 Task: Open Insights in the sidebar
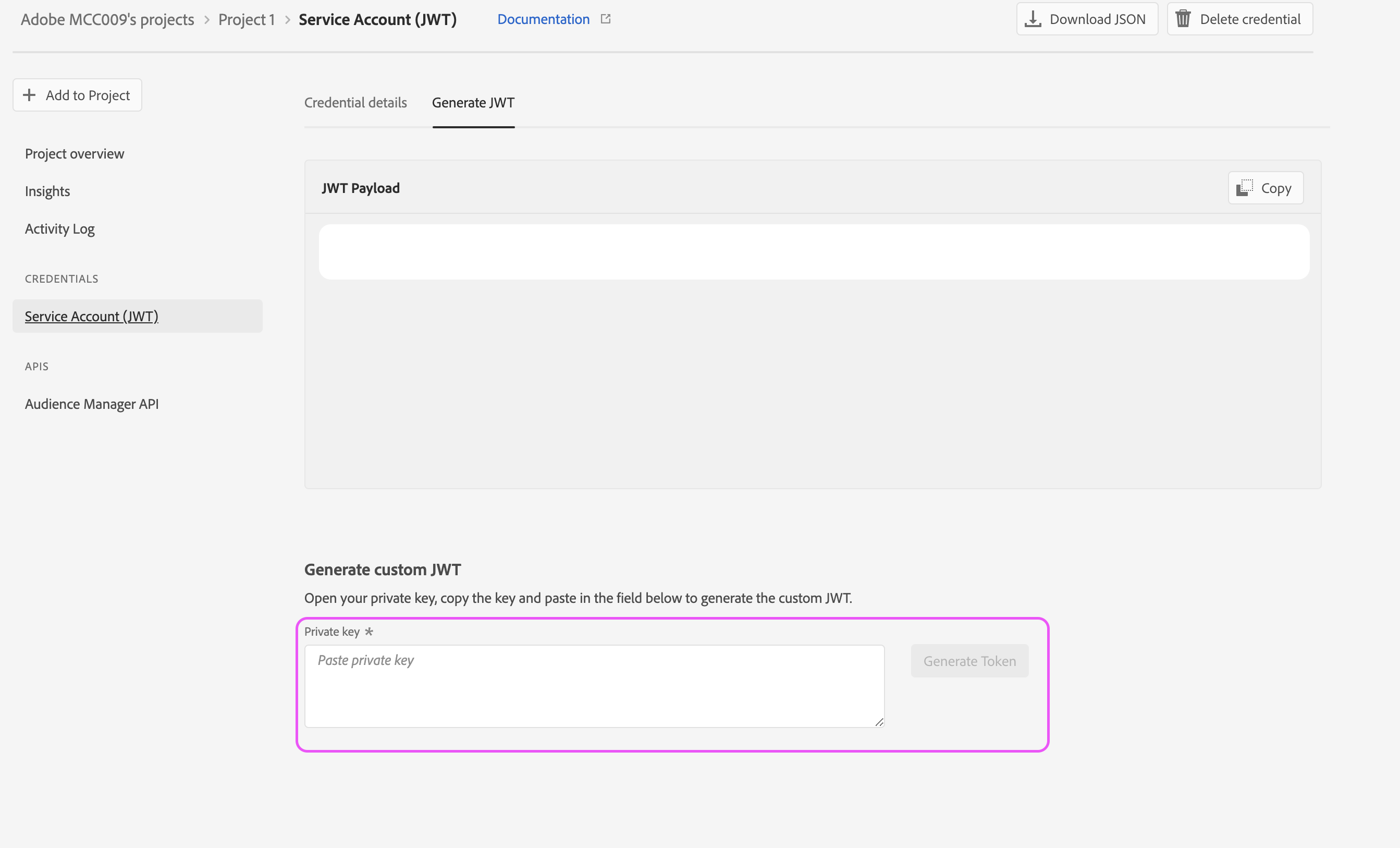click(x=47, y=191)
